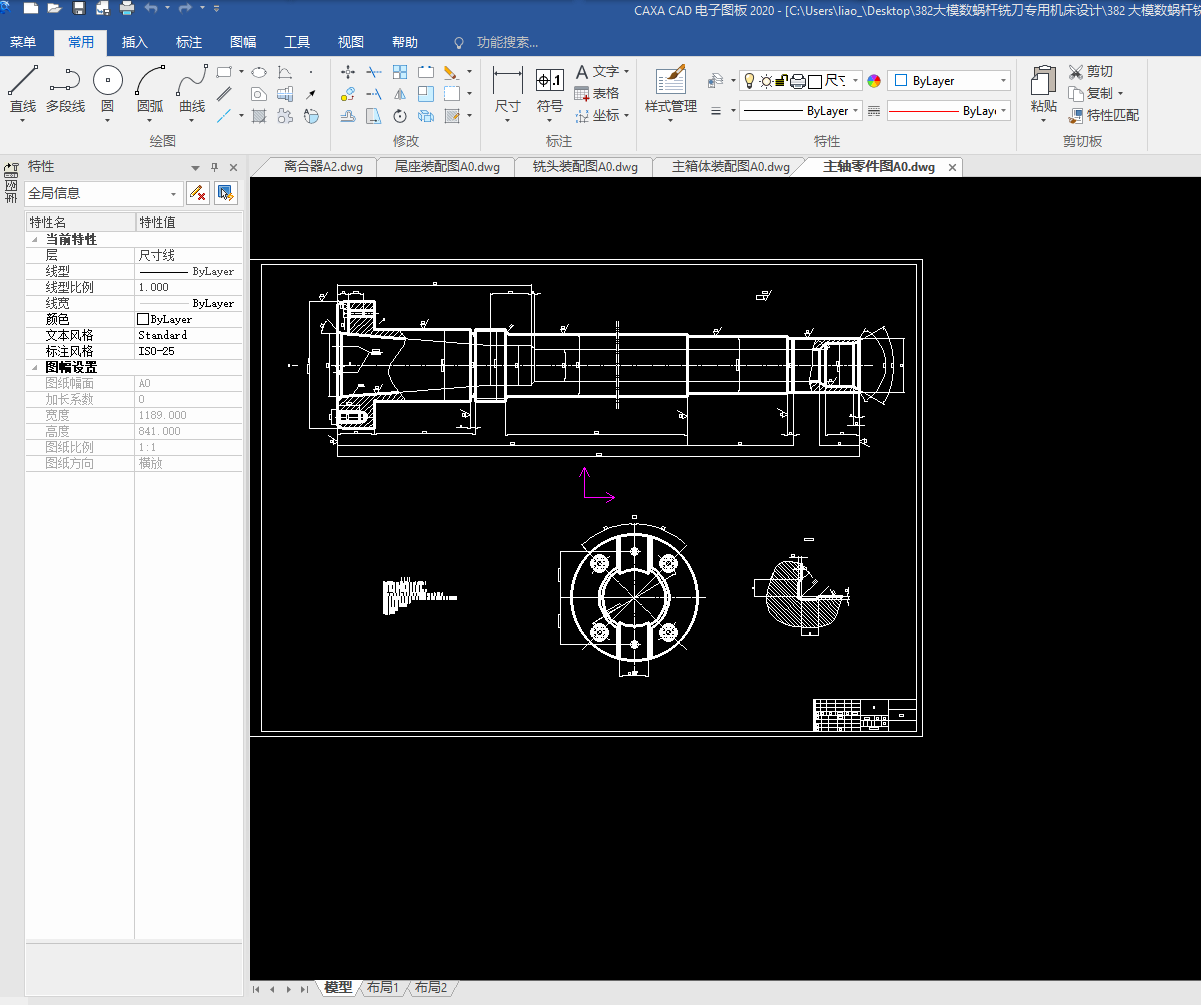The image size is (1201, 1005).
Task: Select the 直线 (Line) tool
Action: tap(23, 88)
